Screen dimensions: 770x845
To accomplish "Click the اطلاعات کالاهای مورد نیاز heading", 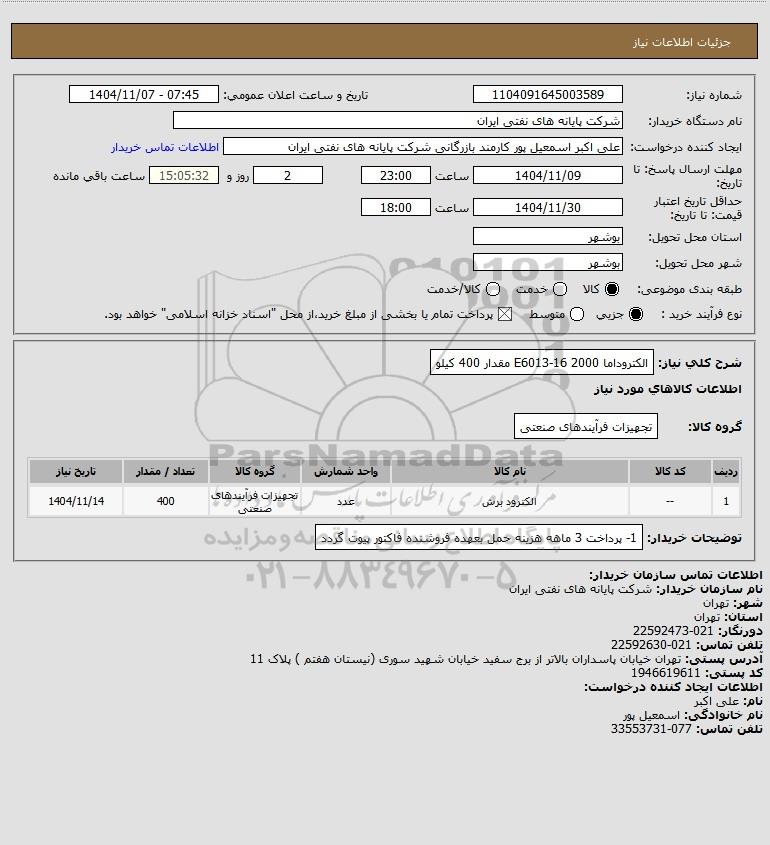I will 668,389.
